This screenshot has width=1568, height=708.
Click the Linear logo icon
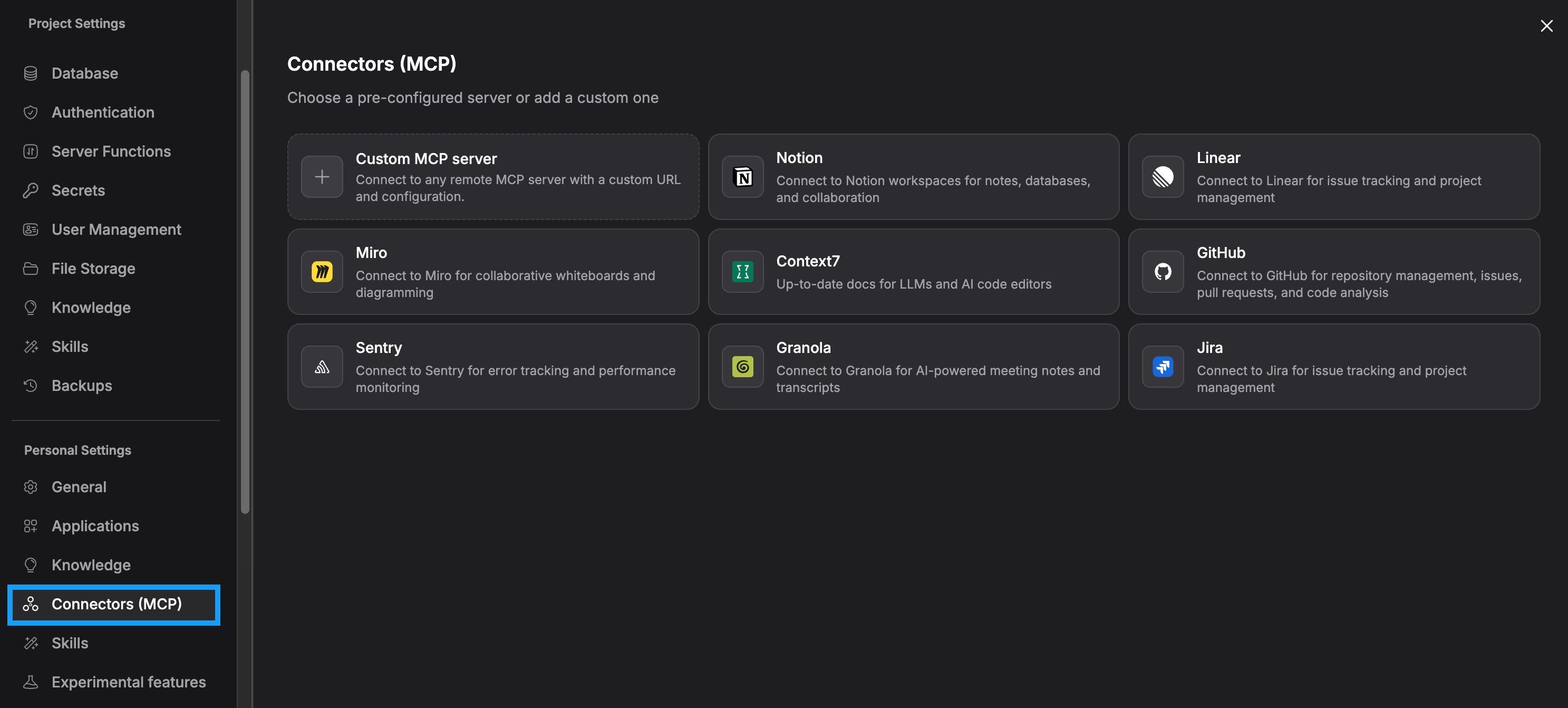coord(1162,177)
